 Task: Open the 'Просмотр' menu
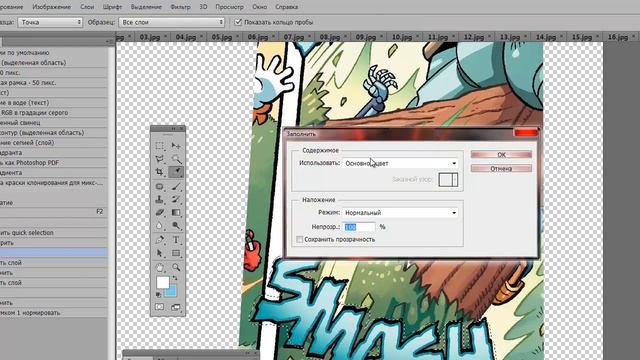tap(229, 7)
